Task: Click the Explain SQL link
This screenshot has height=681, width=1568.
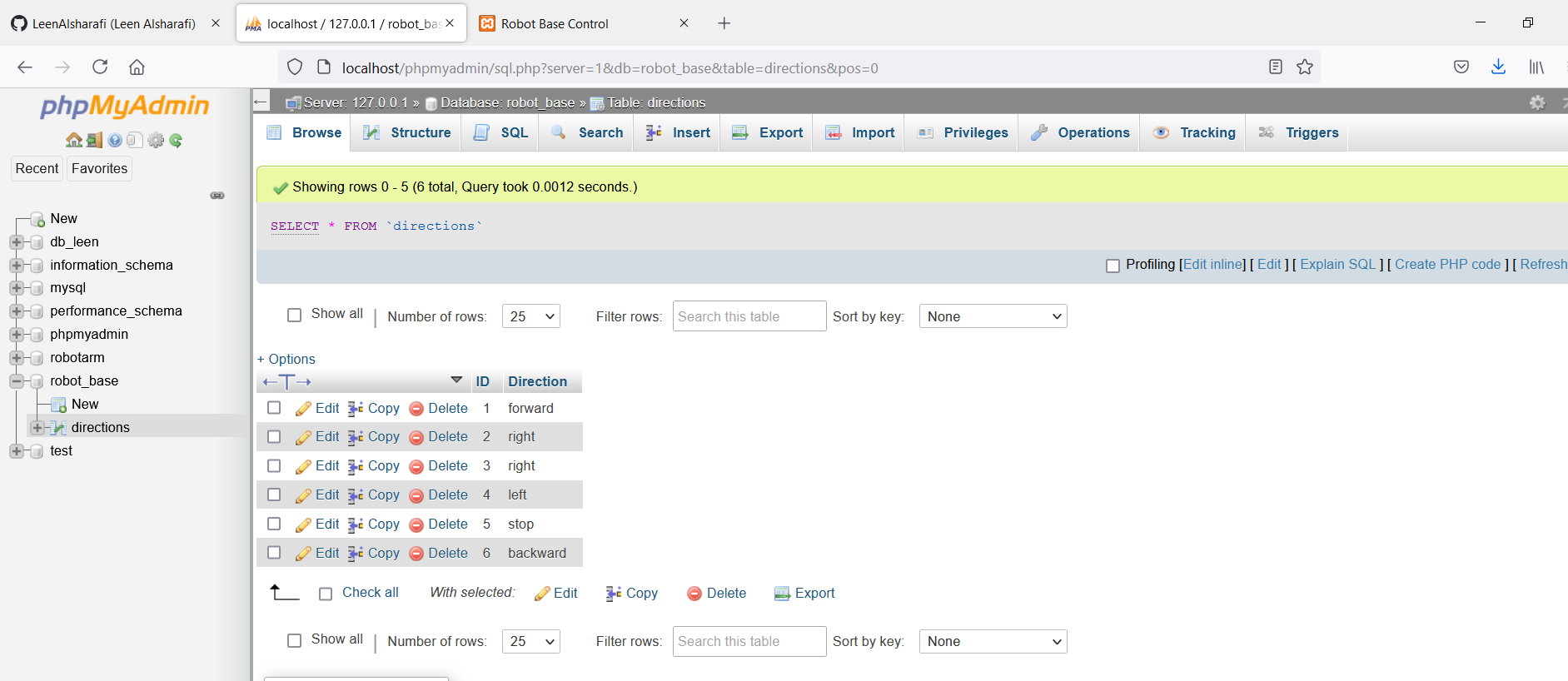Action: tap(1338, 264)
